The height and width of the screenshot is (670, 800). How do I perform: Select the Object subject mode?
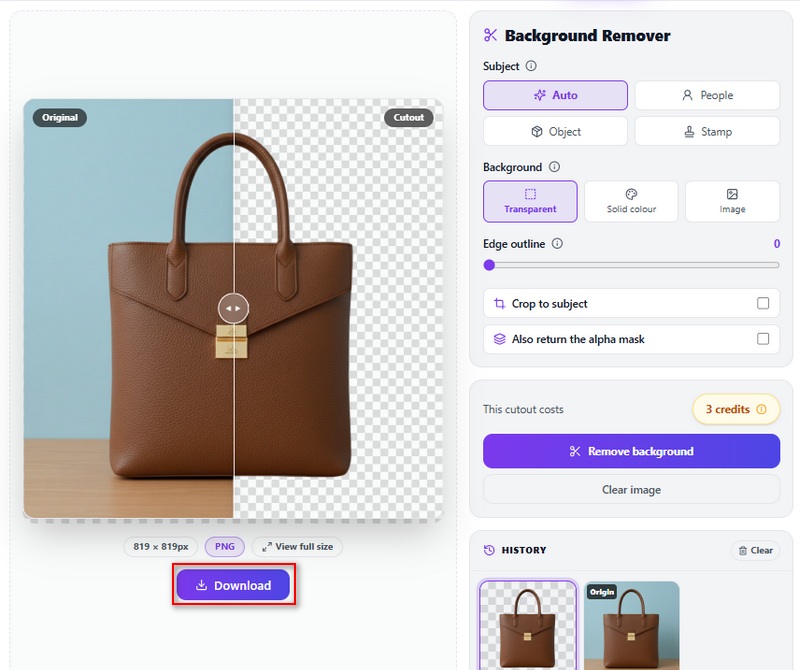click(x=555, y=132)
